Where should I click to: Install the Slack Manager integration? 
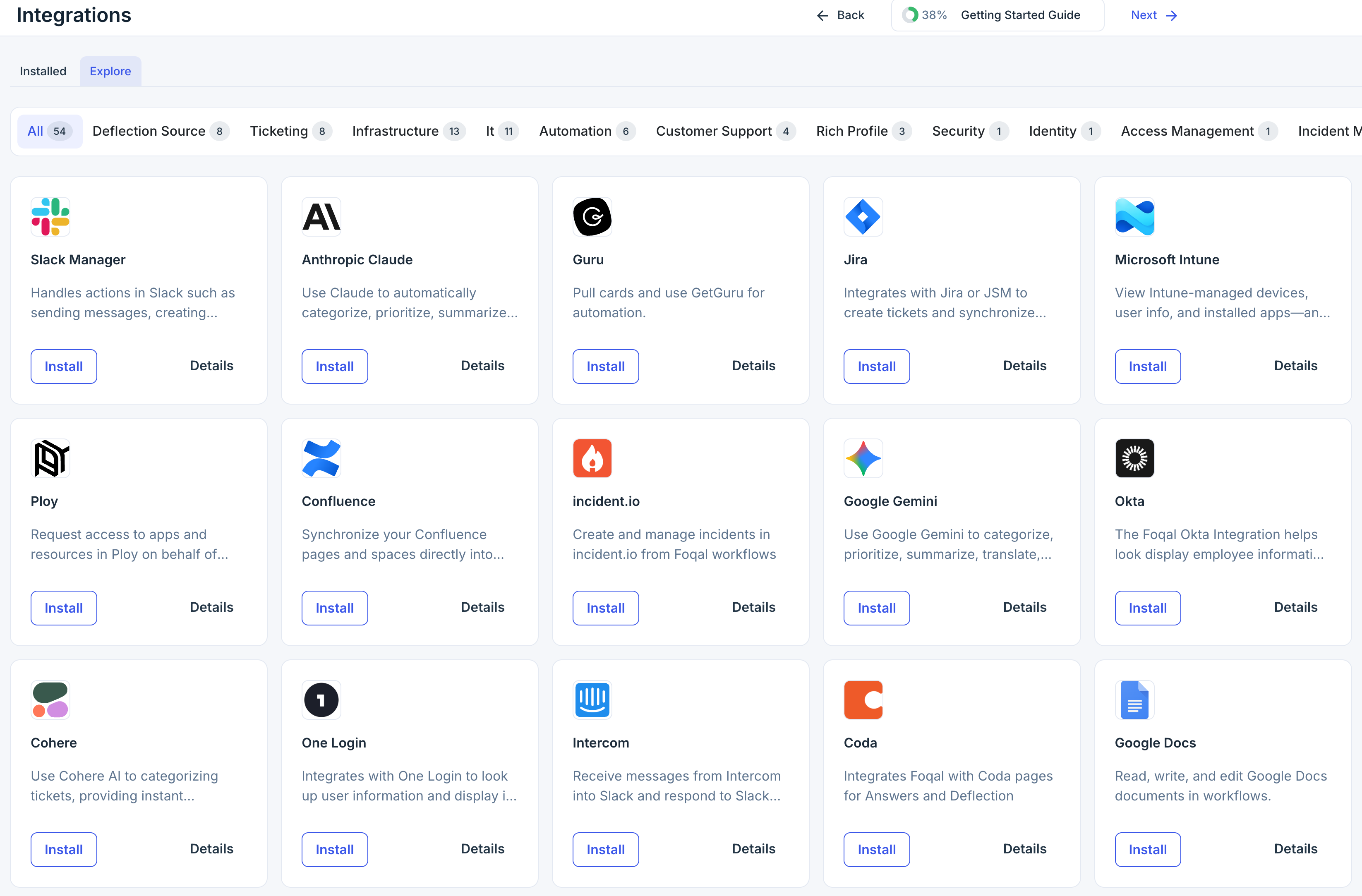64,366
